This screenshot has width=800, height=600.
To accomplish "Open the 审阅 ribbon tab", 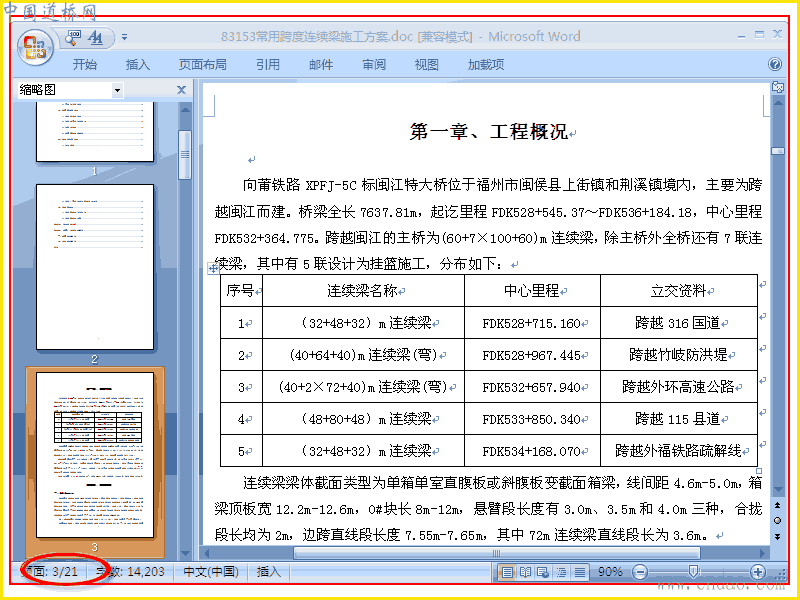I will tap(374, 65).
